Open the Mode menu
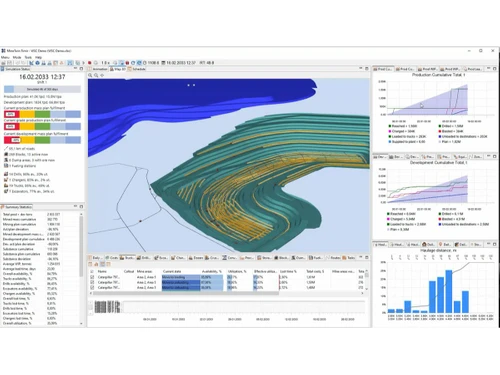Image resolution: width=500 pixels, height=375 pixels. (17, 57)
